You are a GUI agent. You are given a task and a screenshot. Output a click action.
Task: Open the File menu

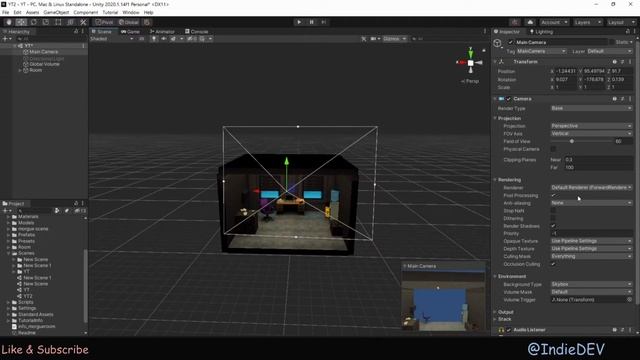point(6,13)
